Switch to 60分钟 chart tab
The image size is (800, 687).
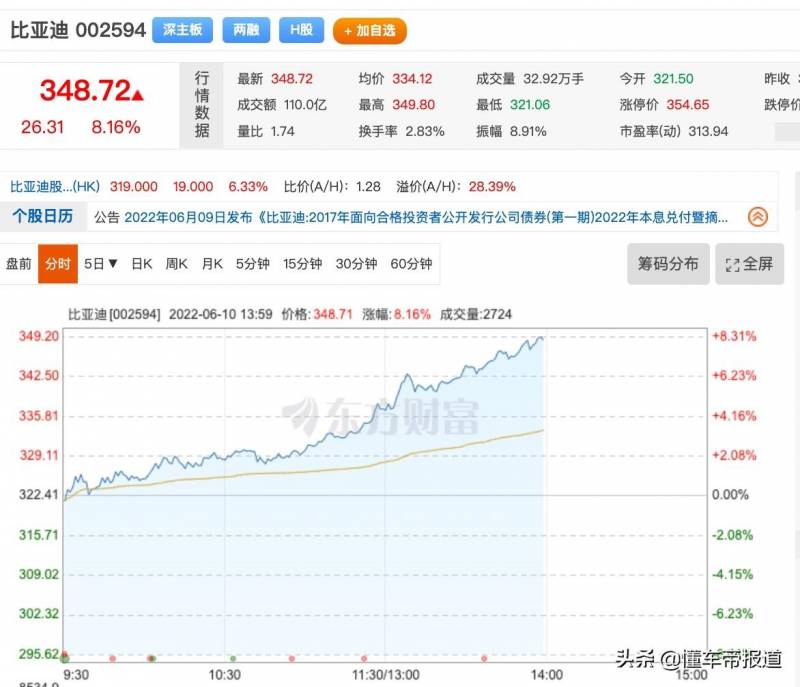pyautogui.click(x=411, y=264)
